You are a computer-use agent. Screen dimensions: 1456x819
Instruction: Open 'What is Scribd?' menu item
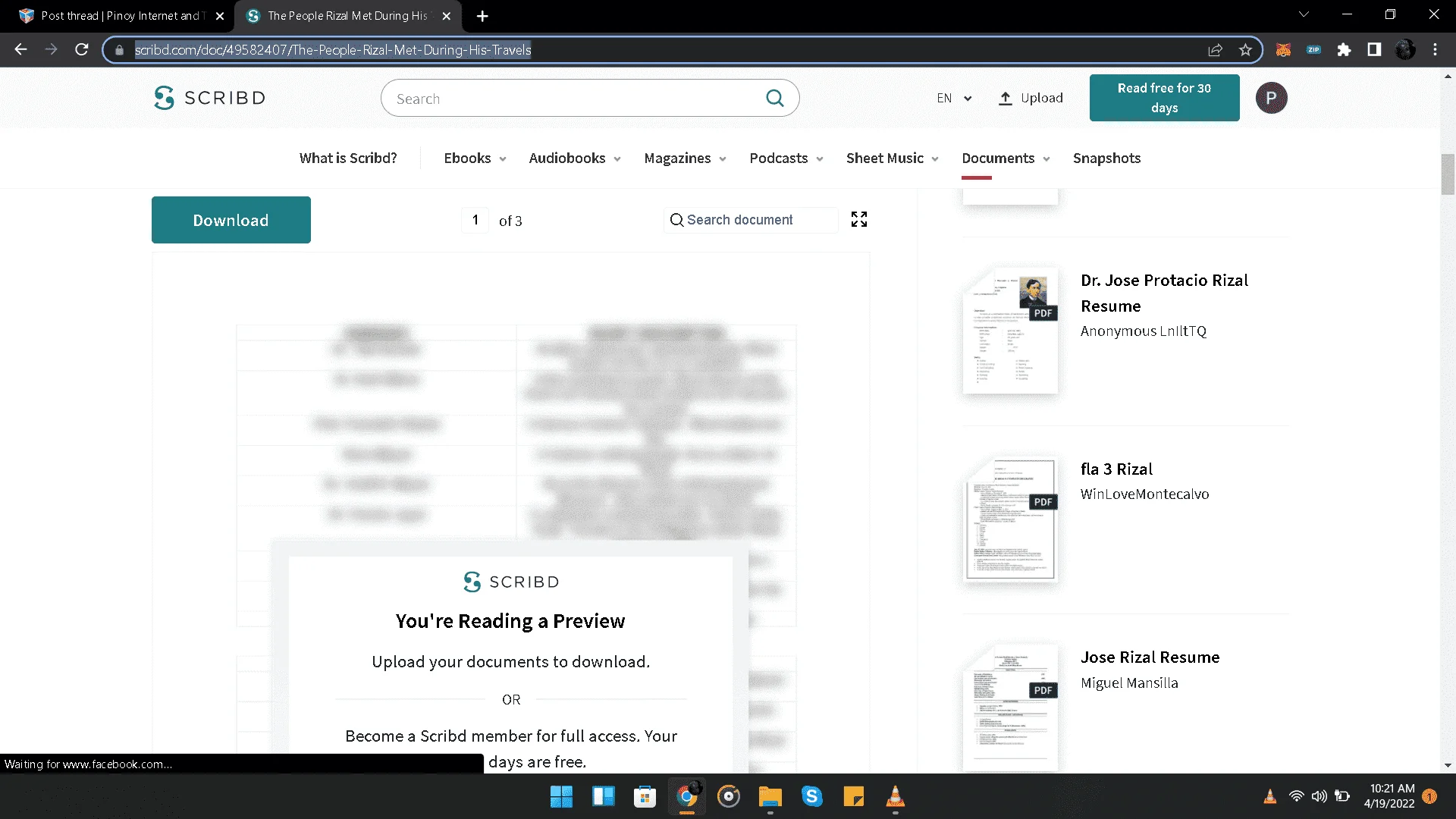pyautogui.click(x=348, y=158)
